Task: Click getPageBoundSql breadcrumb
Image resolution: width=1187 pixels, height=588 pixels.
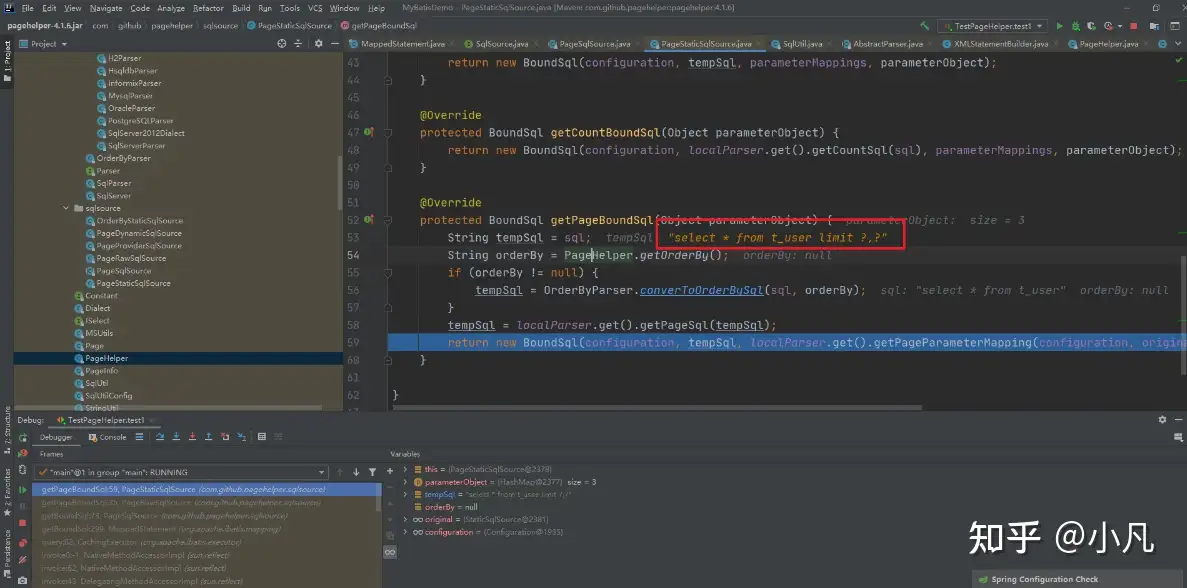Action: [379, 26]
